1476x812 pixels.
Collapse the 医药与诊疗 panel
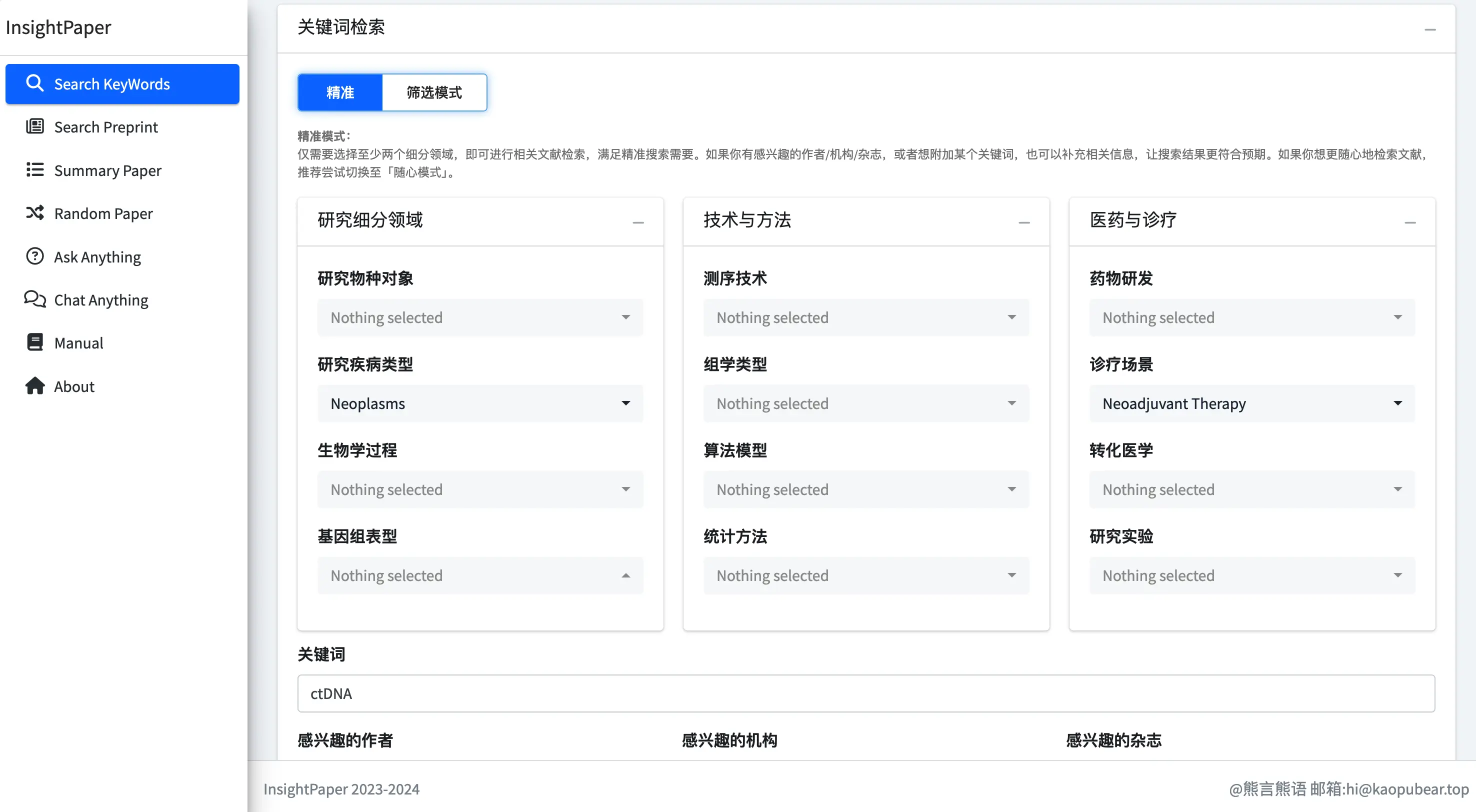(x=1410, y=222)
